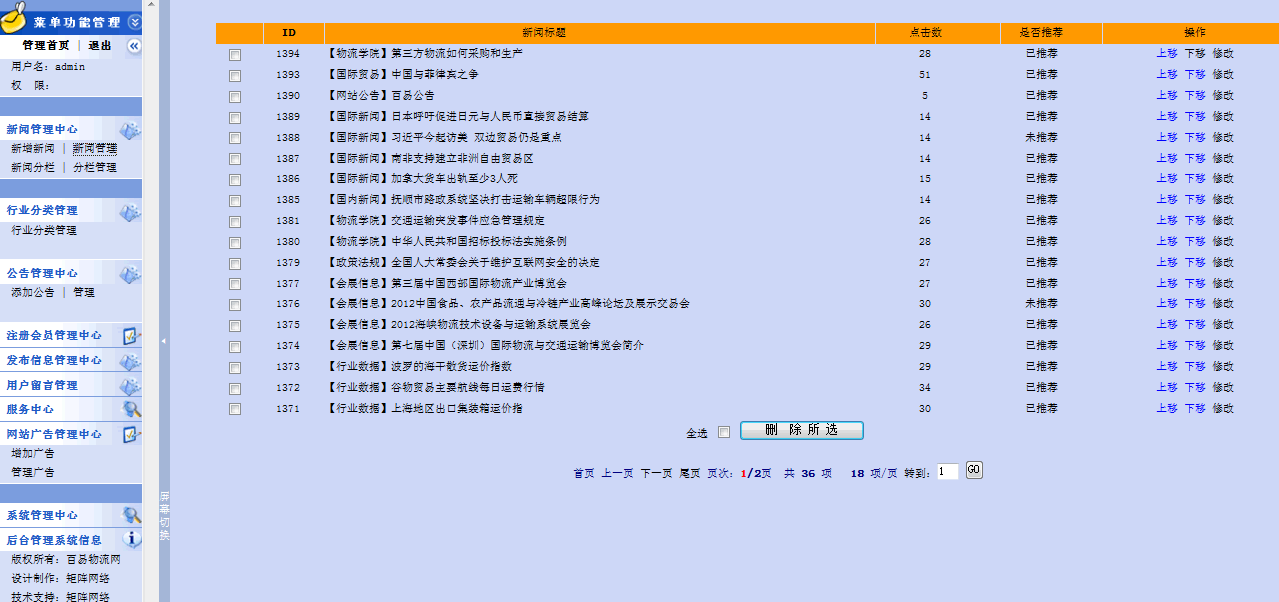This screenshot has height=602, width=1279.
Task: Click the 转到 page number input field
Action: coord(948,472)
